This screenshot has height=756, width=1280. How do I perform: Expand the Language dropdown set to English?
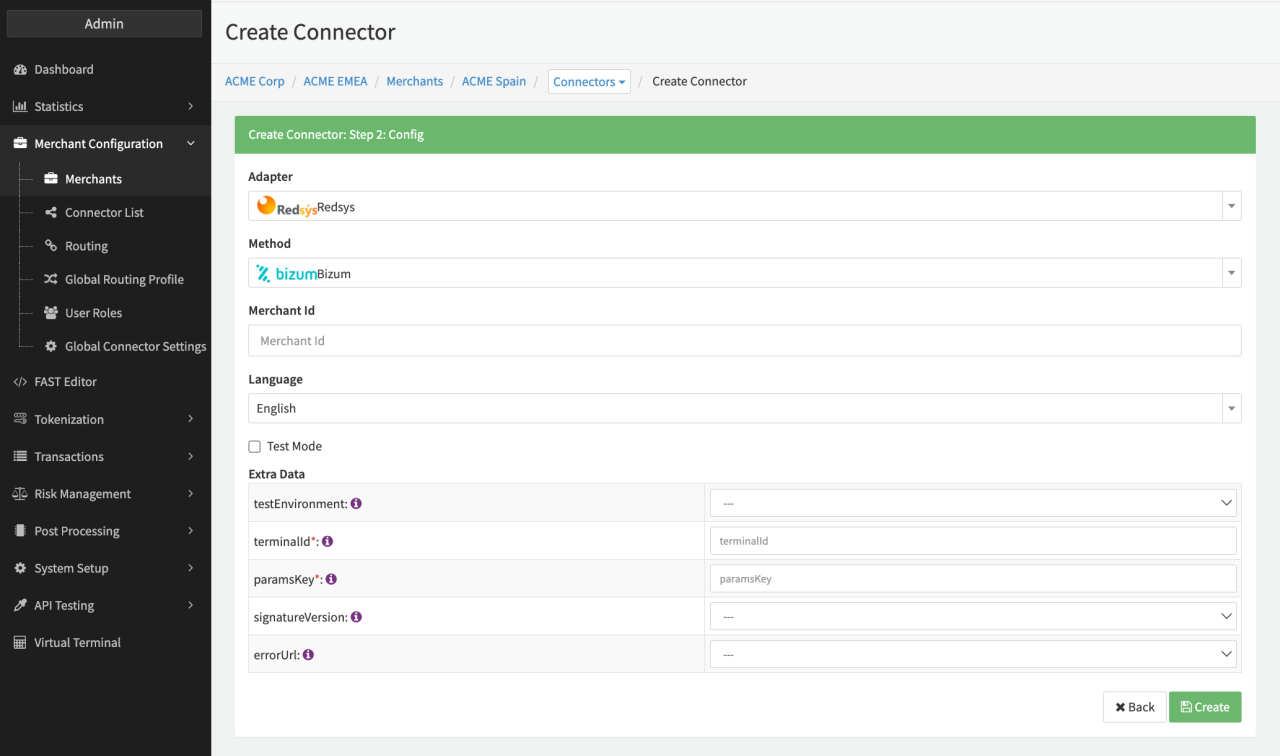pyautogui.click(x=744, y=408)
